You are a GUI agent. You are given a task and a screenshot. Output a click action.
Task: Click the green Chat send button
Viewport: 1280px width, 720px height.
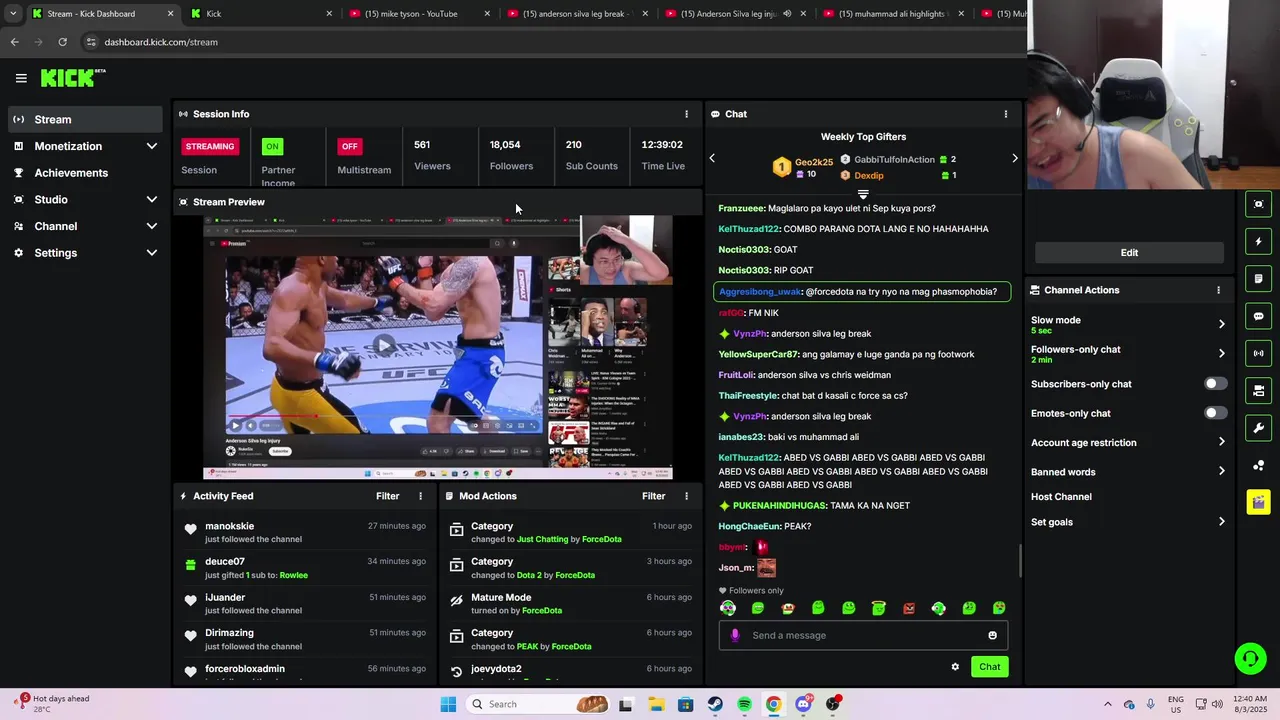989,667
